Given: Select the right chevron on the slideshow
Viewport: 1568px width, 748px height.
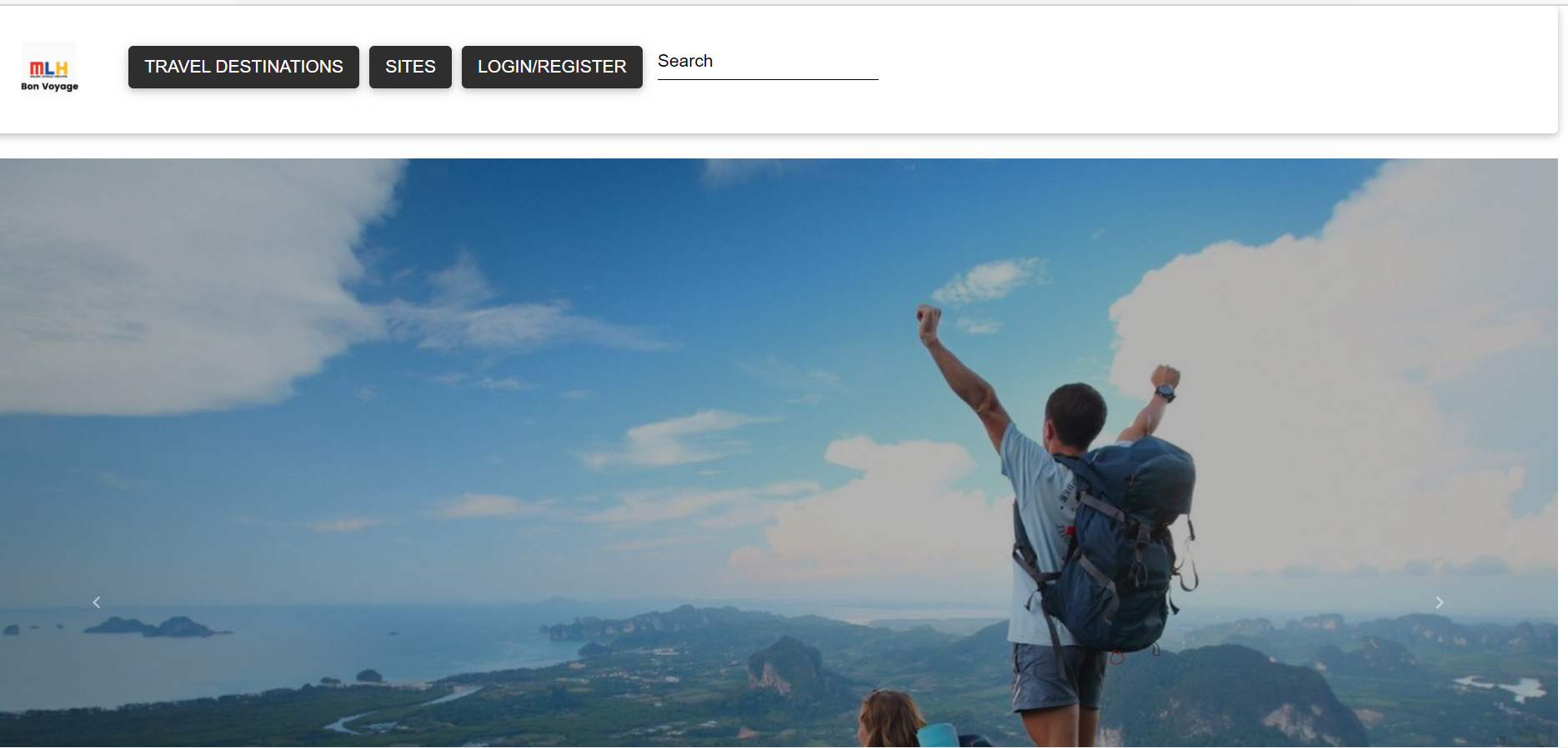Looking at the screenshot, I should point(1439,602).
